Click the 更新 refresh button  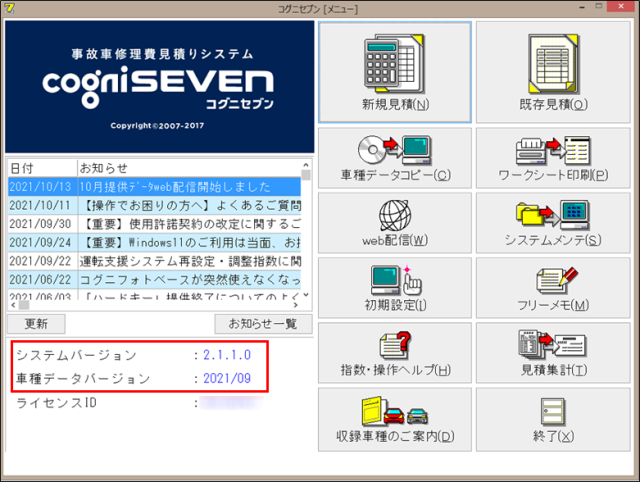[x=36, y=324]
